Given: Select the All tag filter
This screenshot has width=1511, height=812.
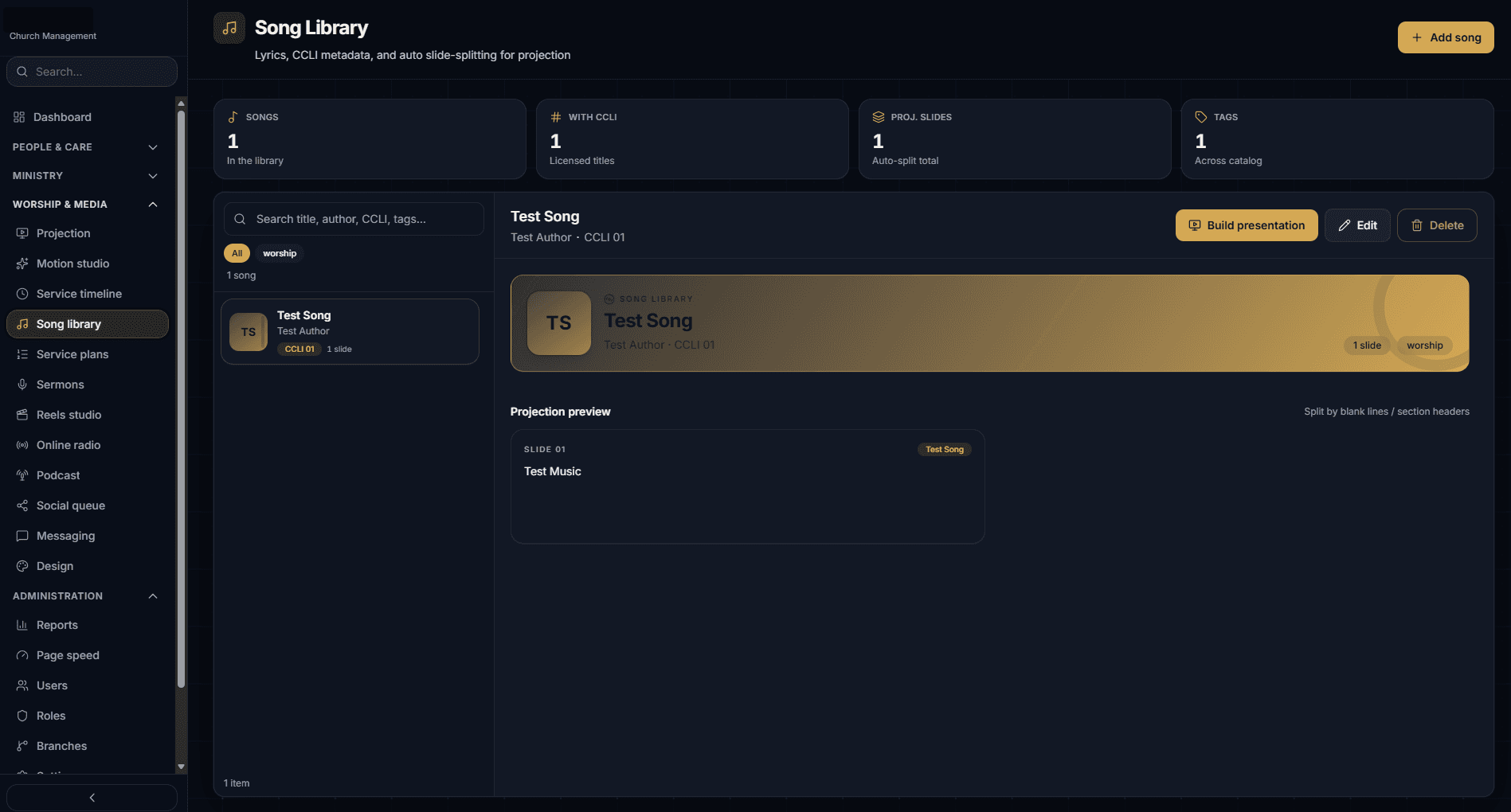Looking at the screenshot, I should 237,253.
